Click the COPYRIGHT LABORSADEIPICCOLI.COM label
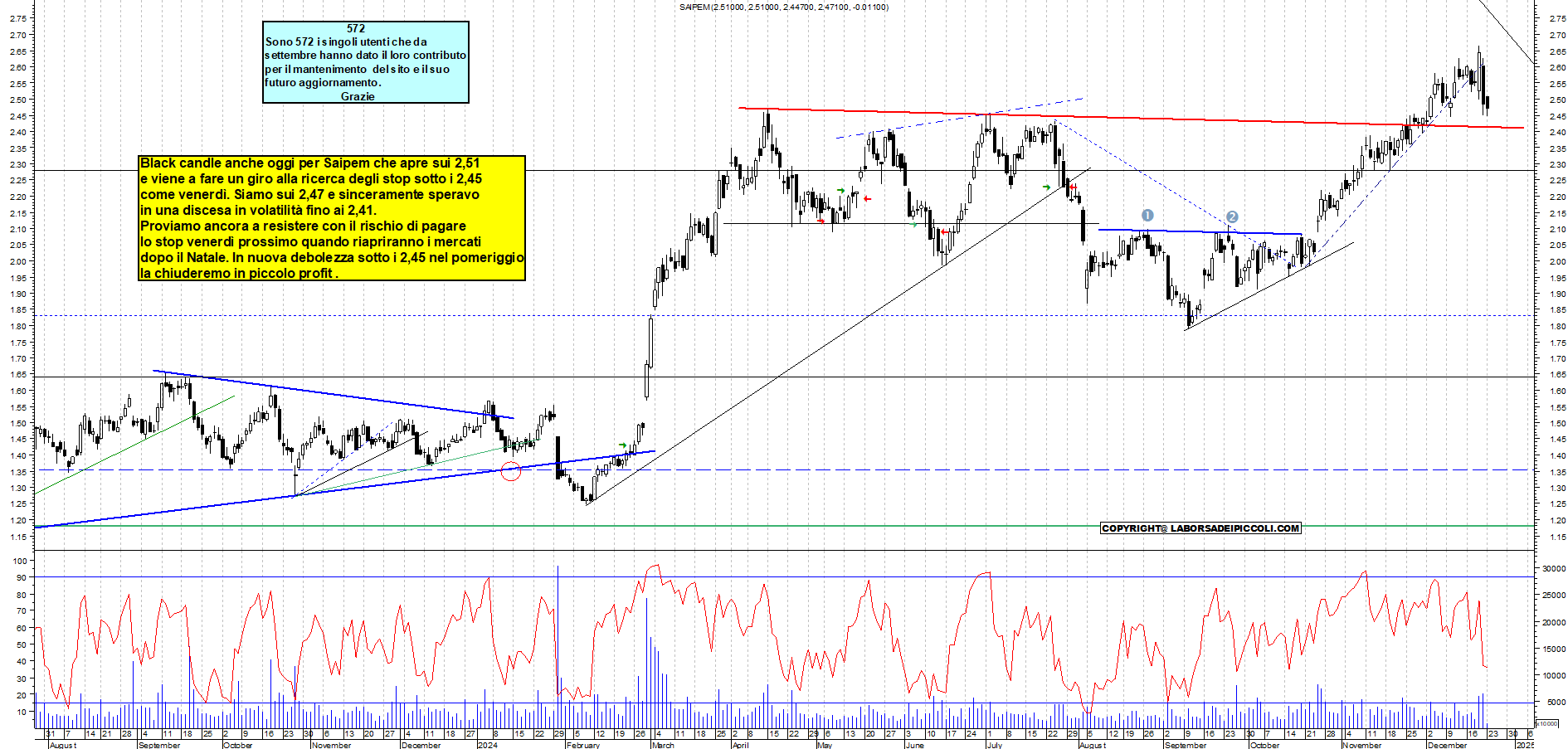This screenshot has width=1568, height=749. 1200,528
